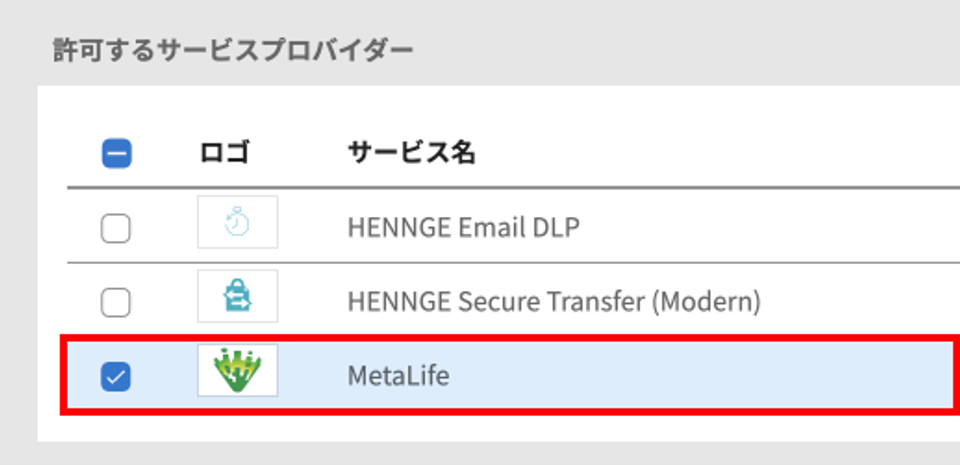
Task: Click the ロゴ column header
Action: coord(225,153)
